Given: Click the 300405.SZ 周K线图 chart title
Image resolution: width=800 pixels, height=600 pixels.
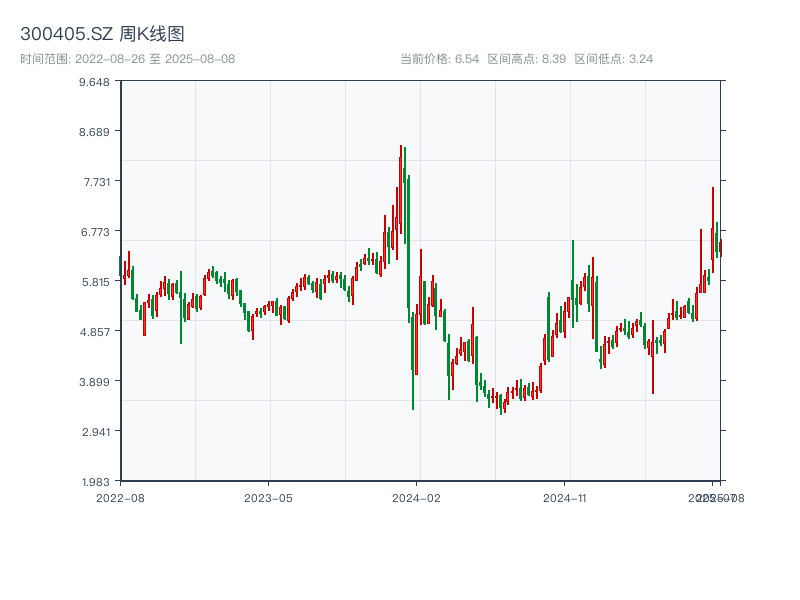Looking at the screenshot, I should coord(102,35).
